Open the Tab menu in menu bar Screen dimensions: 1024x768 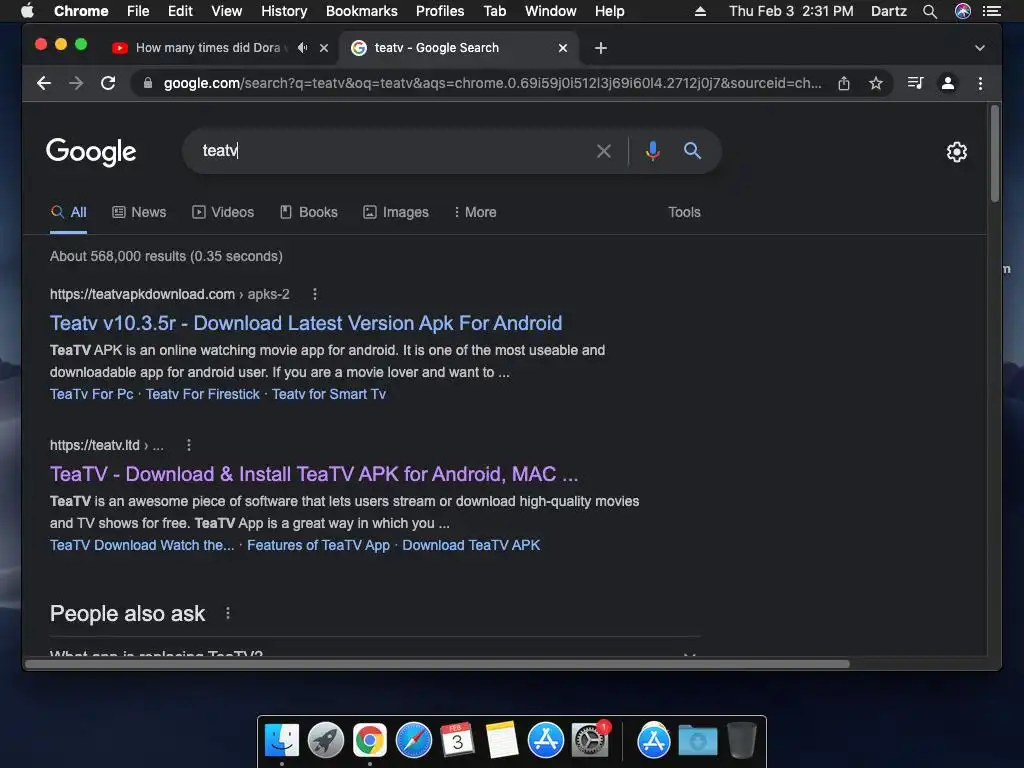click(x=494, y=11)
